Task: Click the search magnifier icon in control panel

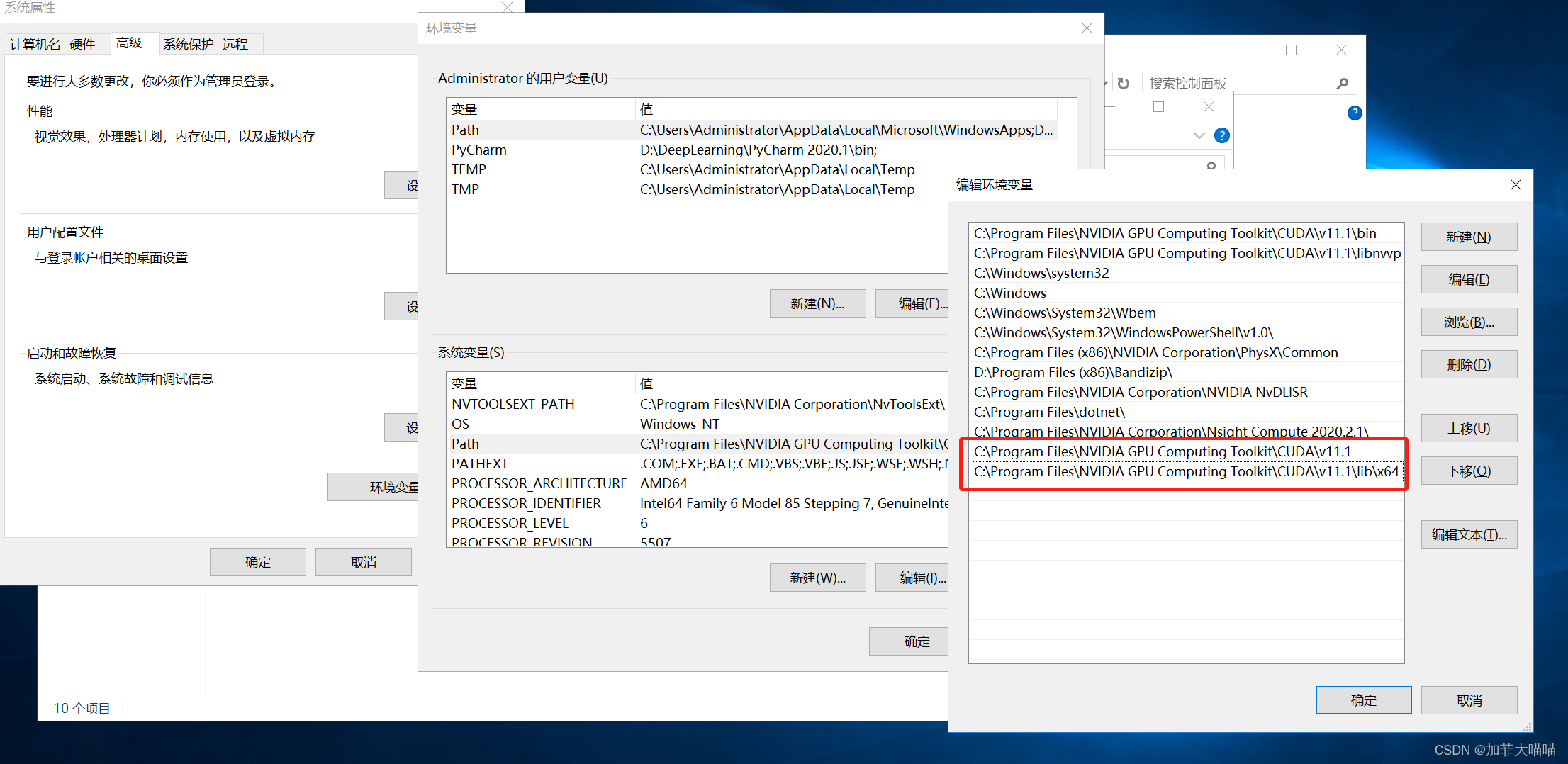Action: 1343,84
